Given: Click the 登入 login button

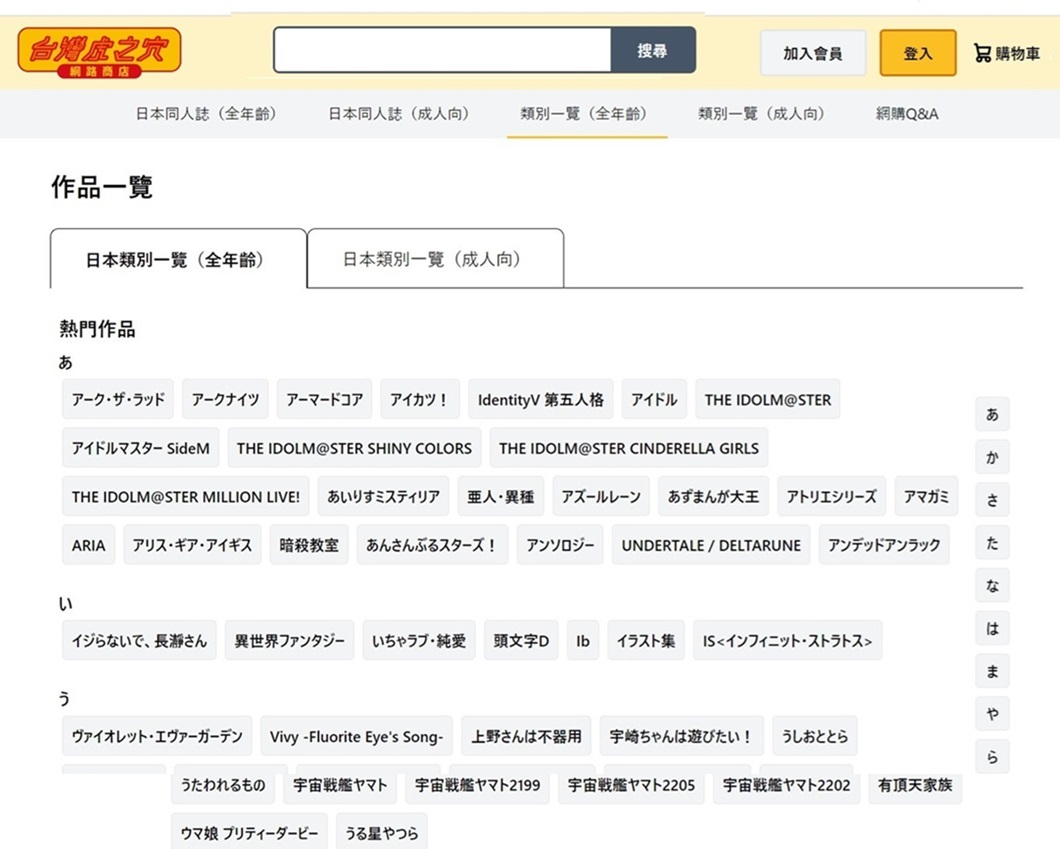Looking at the screenshot, I should 916,55.
